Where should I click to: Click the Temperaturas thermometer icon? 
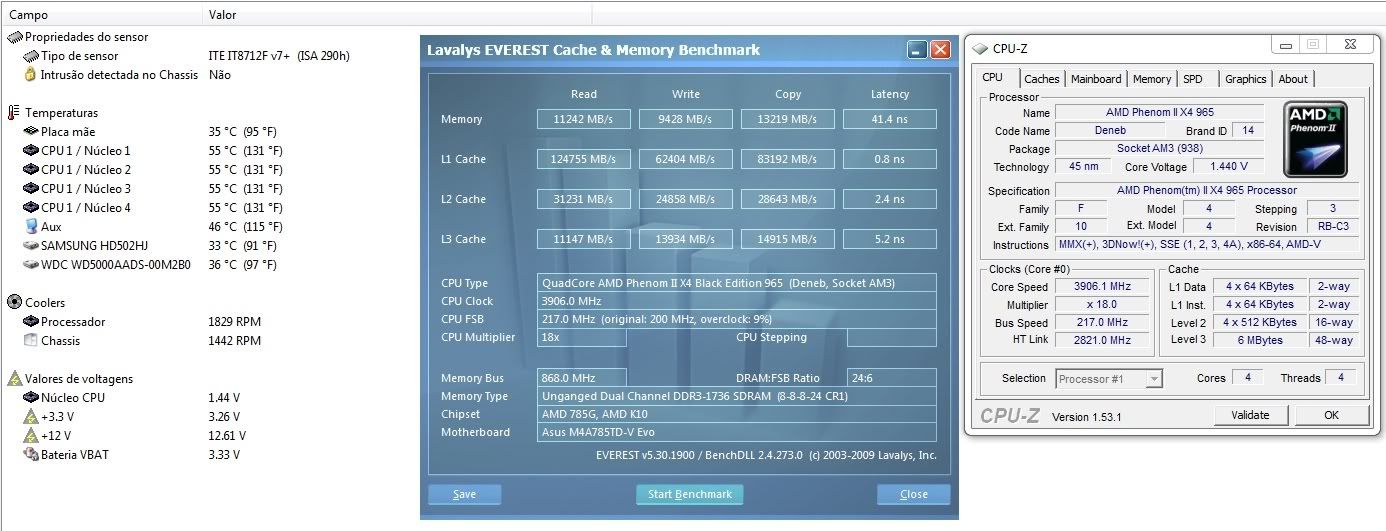pyautogui.click(x=14, y=113)
